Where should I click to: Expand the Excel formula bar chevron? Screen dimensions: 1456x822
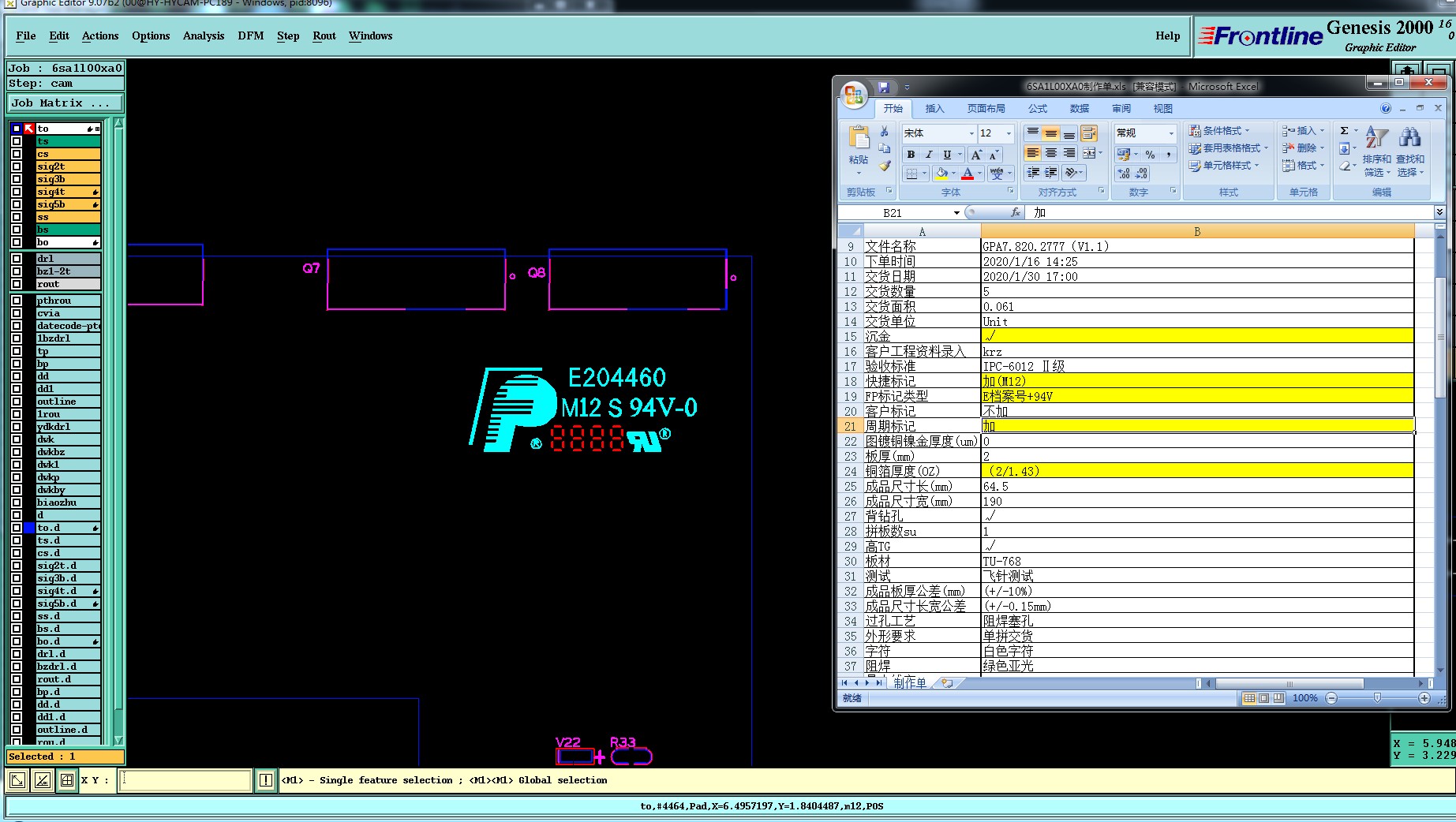click(x=1439, y=212)
